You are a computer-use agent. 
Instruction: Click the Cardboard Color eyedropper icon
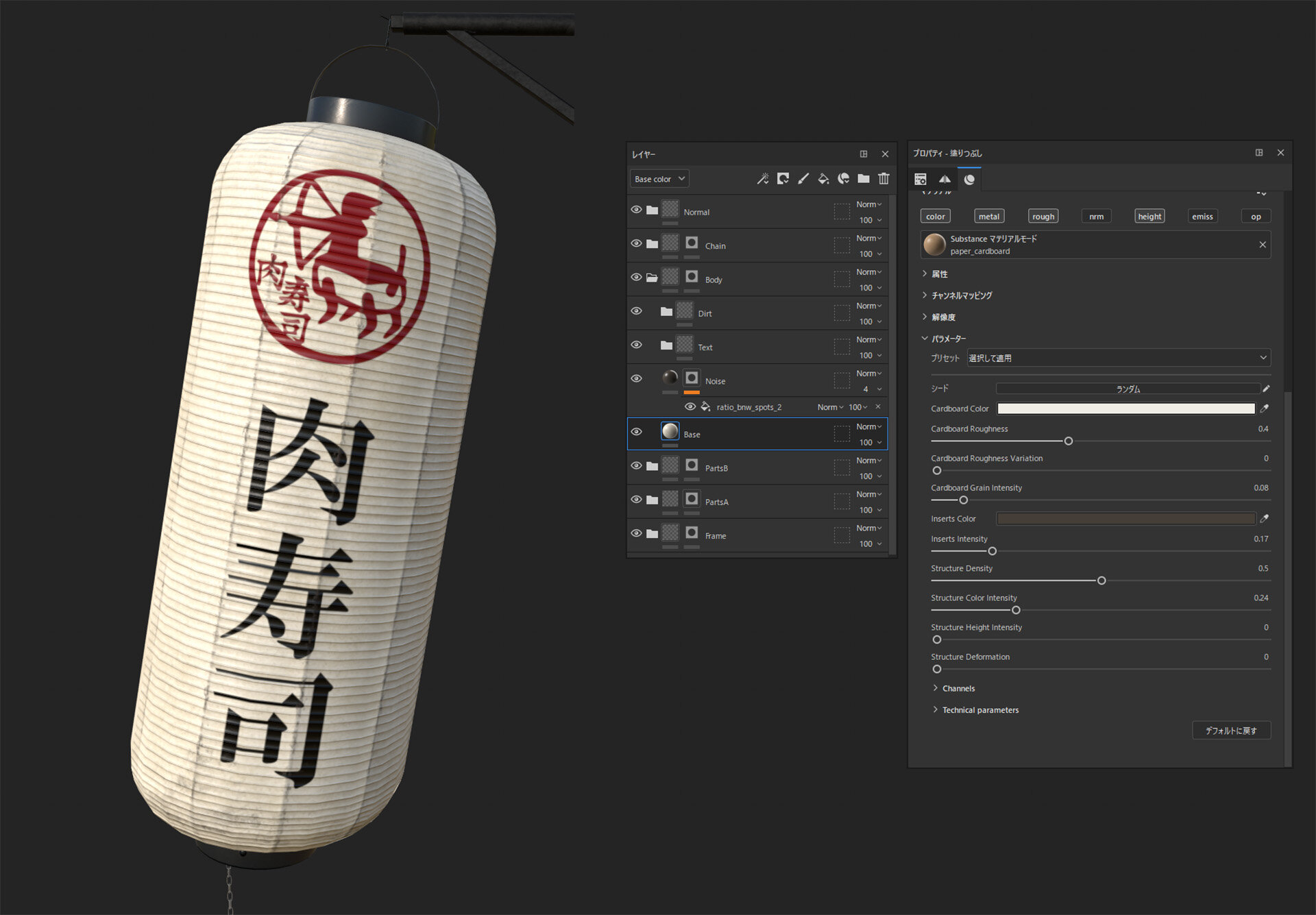pyautogui.click(x=1265, y=408)
